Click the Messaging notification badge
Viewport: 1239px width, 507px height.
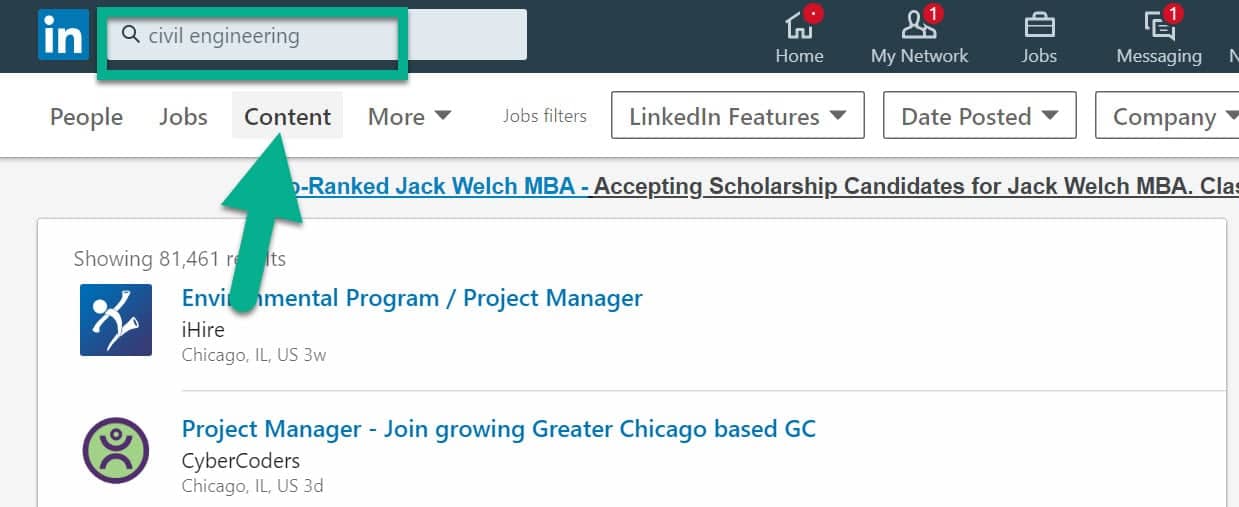[x=1174, y=14]
